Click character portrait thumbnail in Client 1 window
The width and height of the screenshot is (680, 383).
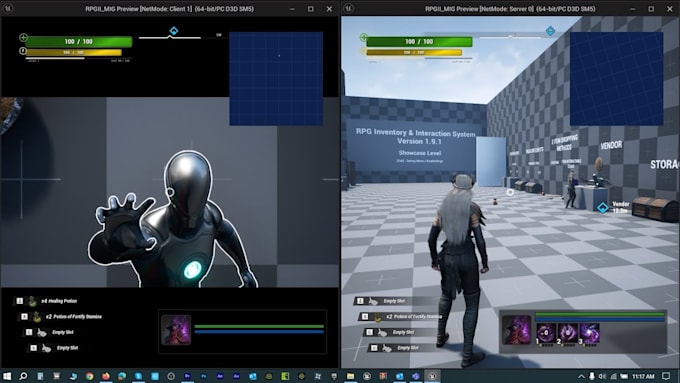pos(176,330)
